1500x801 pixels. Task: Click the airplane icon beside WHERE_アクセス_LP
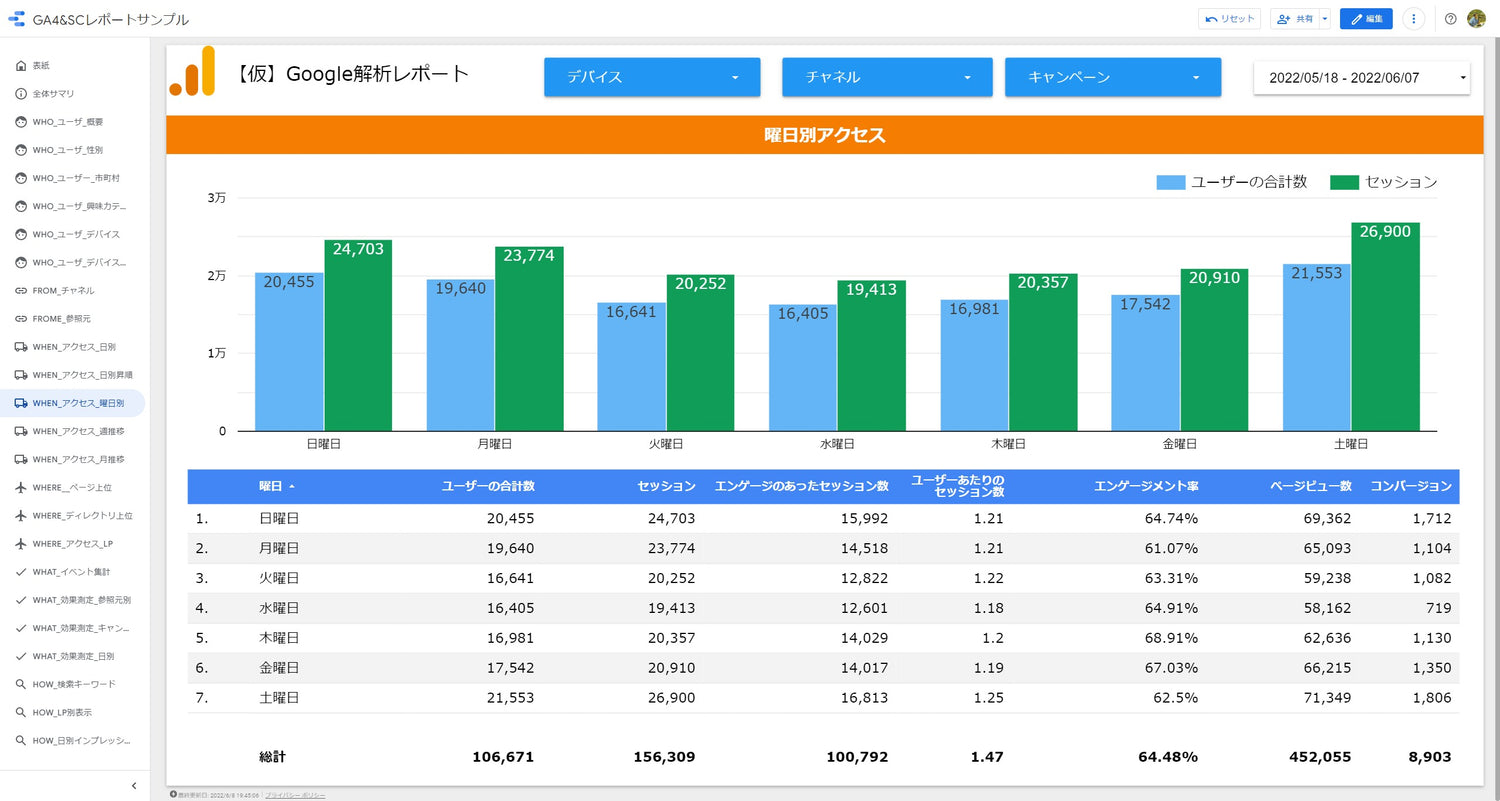click(21, 544)
